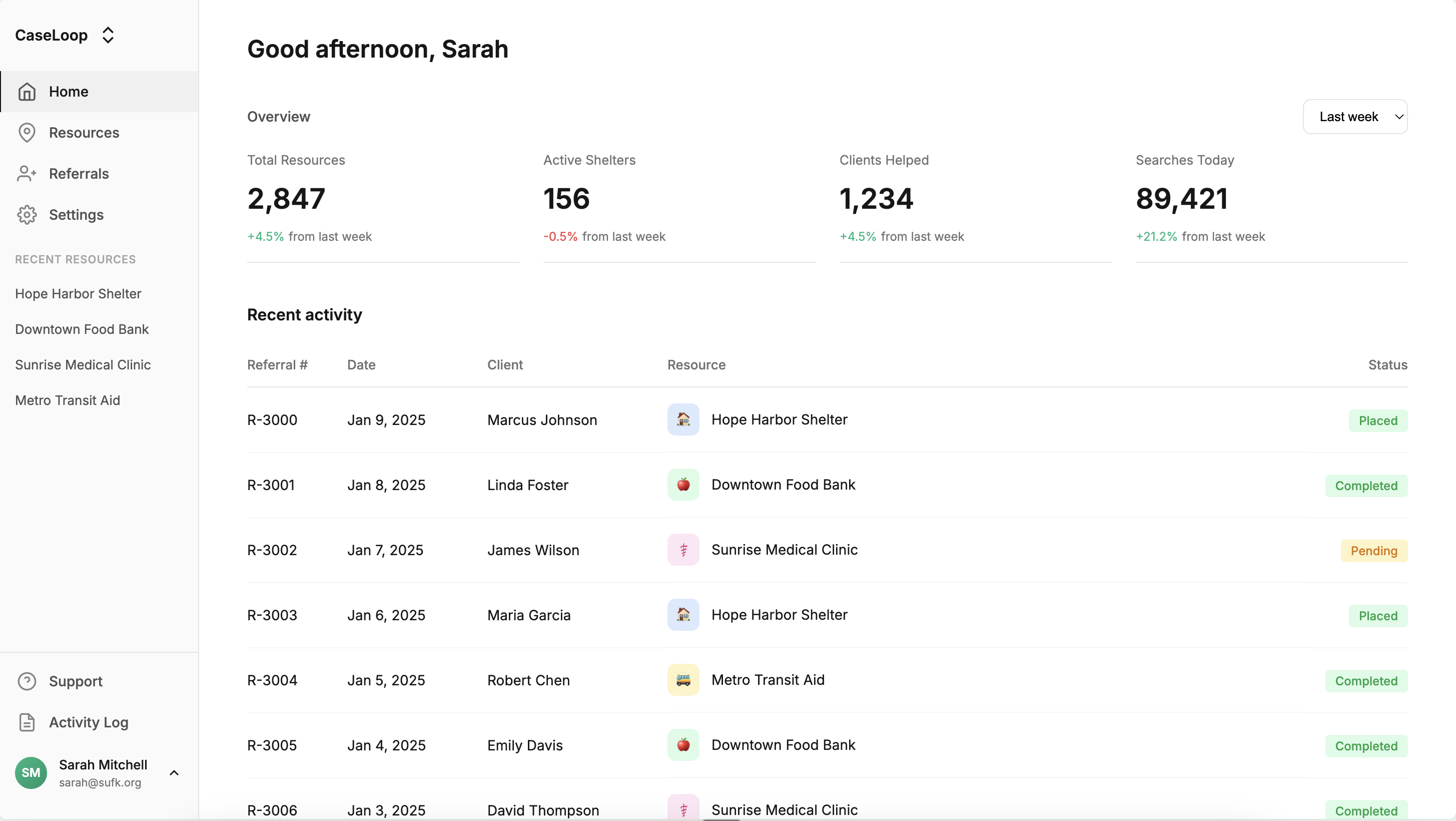The height and width of the screenshot is (821, 1456).
Task: Open Sunrise Medical Clinic from recent resources
Action: 83,365
